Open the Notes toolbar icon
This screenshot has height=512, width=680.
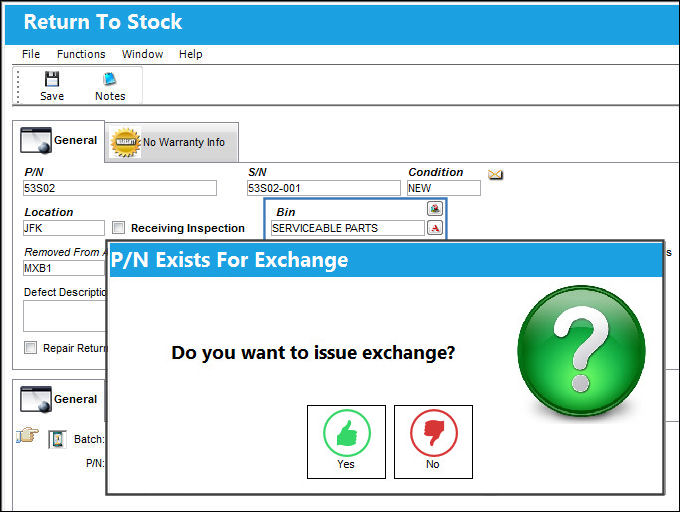coord(110,79)
